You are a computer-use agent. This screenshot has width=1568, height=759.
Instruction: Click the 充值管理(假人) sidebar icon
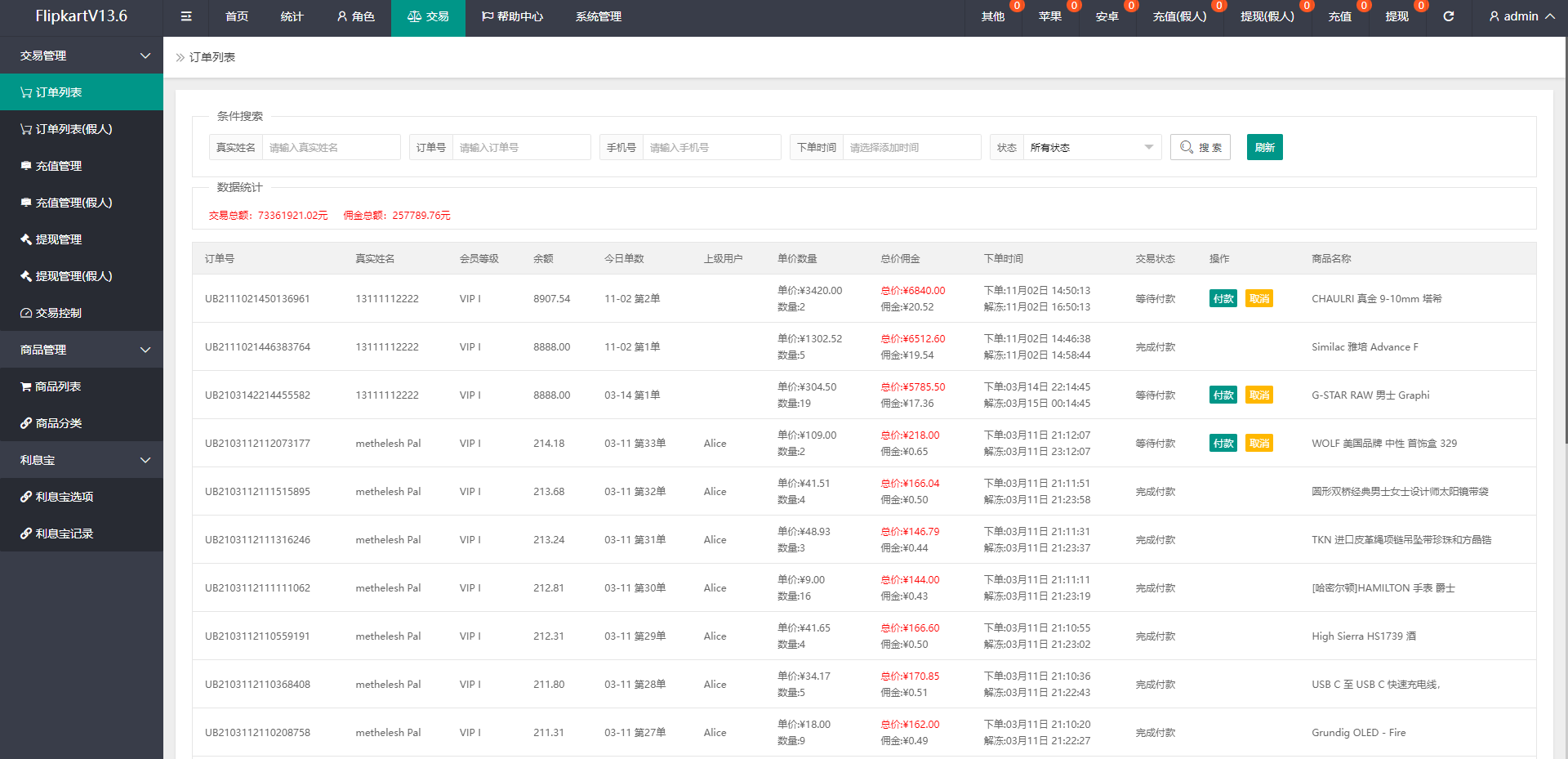(26, 203)
